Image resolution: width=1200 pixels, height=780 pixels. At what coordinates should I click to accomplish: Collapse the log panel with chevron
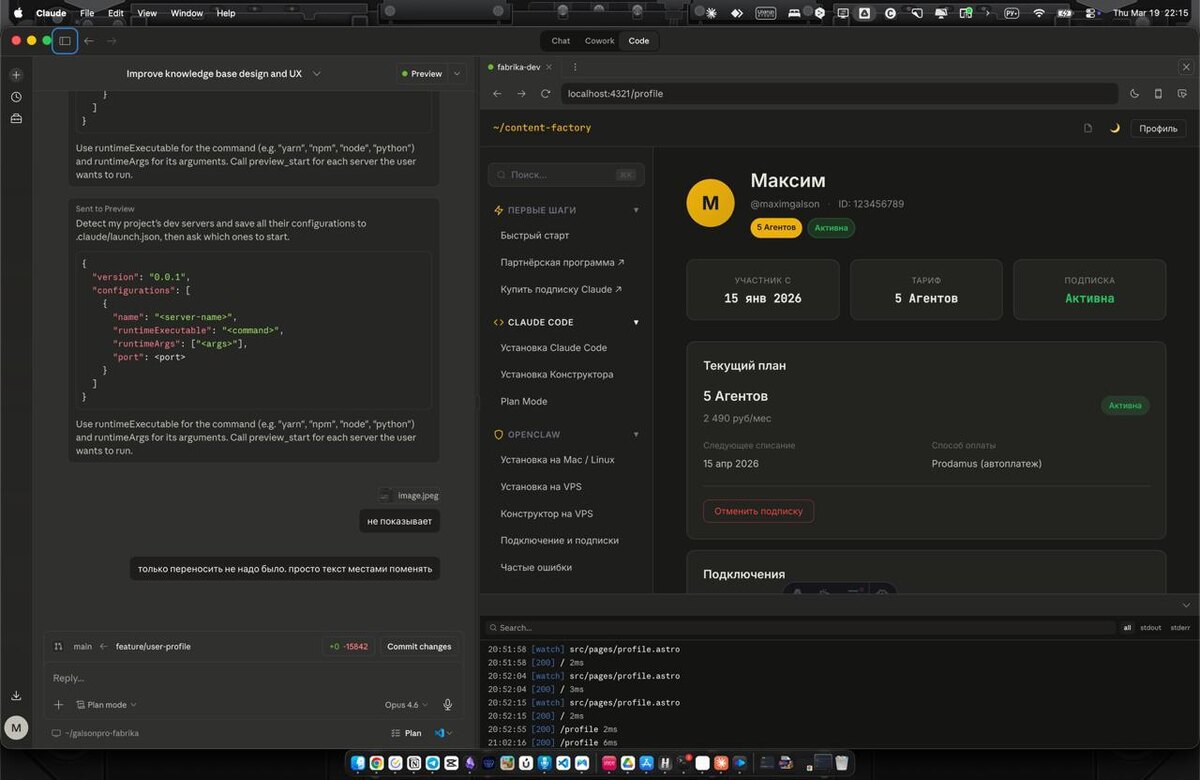[x=1186, y=605]
